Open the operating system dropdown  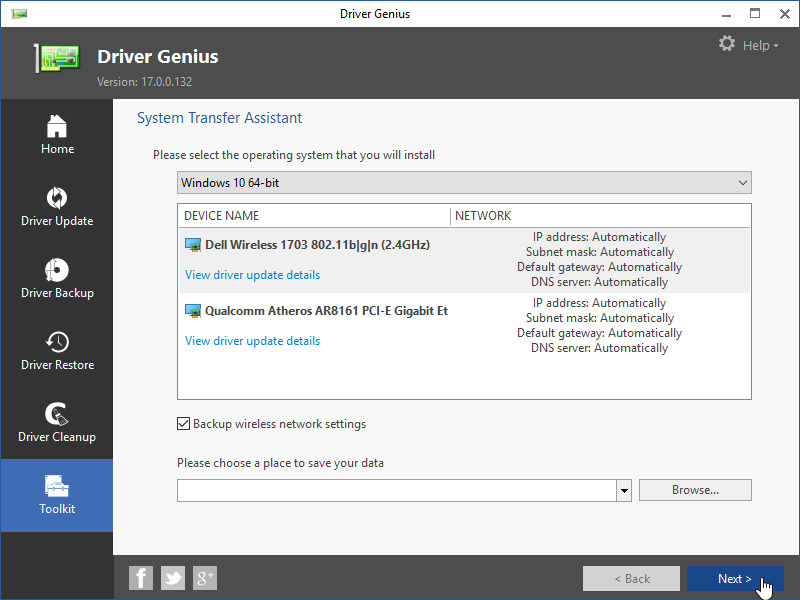(x=464, y=183)
